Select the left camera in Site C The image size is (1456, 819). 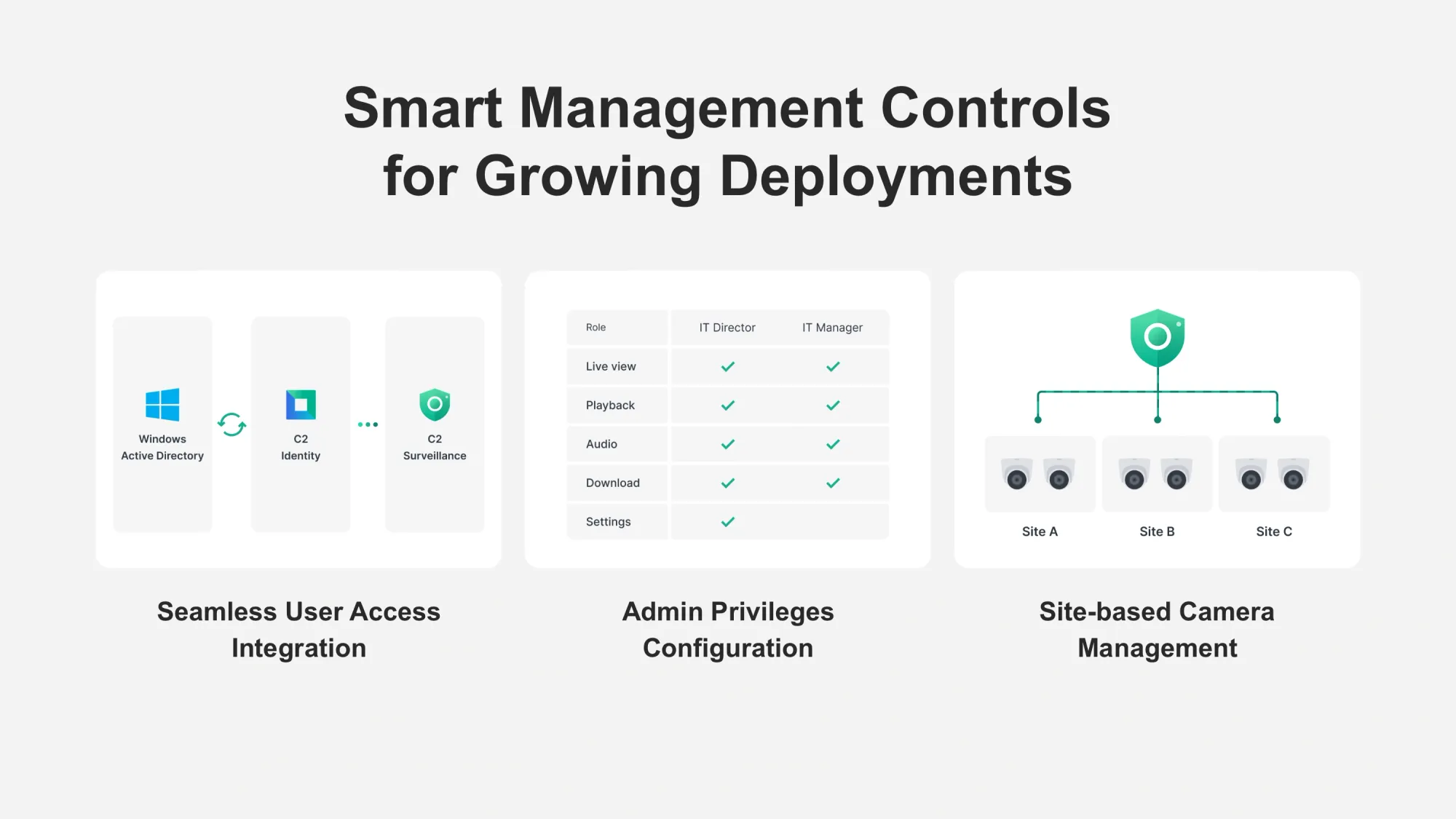click(1251, 473)
